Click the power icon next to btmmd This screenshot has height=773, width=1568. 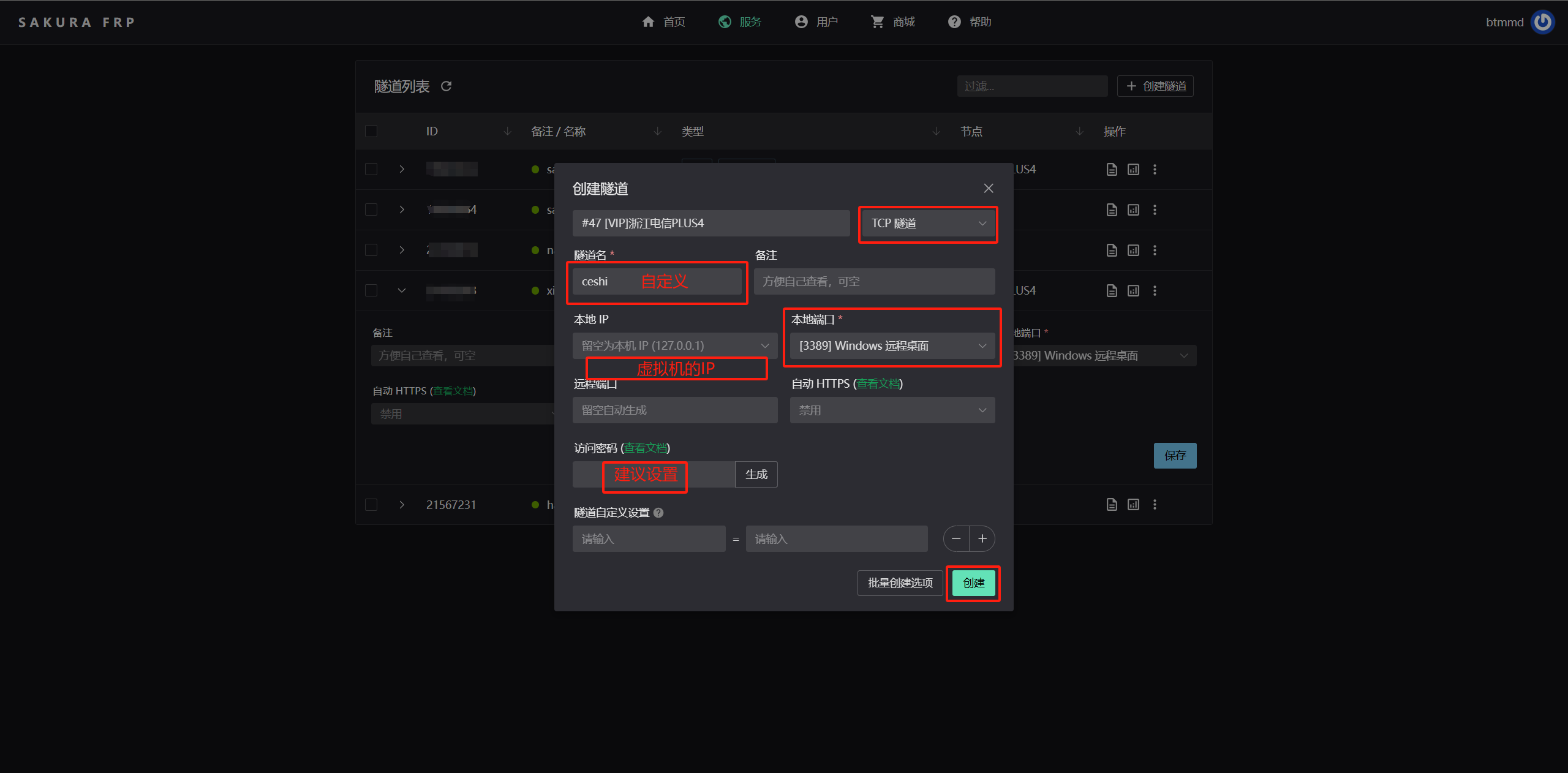pyautogui.click(x=1542, y=22)
